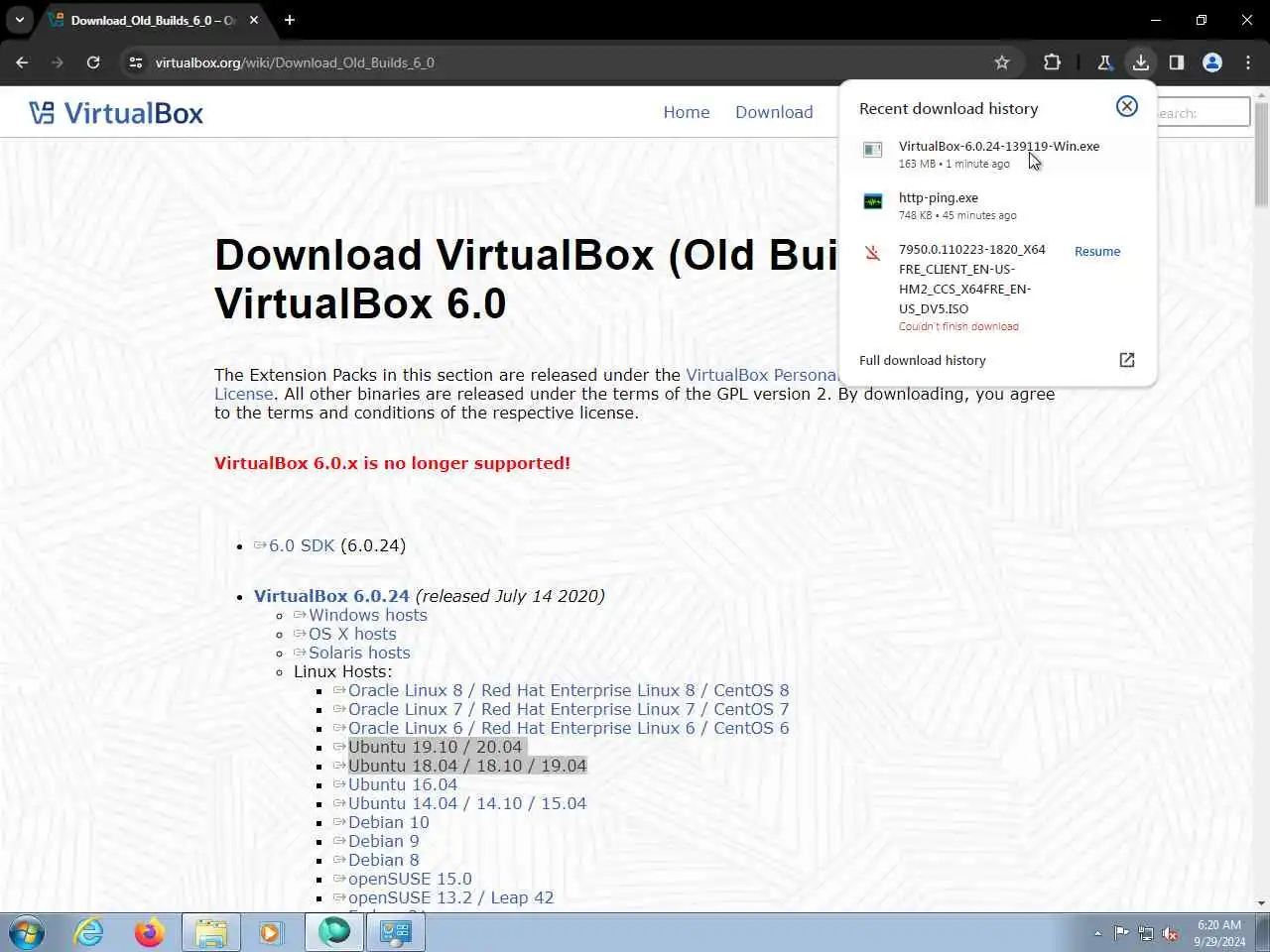Click the scrollbar down arrow

point(1261,903)
